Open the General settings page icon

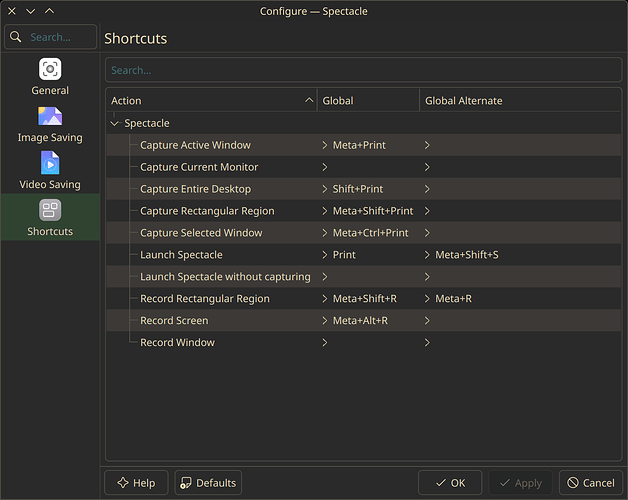coord(50,69)
